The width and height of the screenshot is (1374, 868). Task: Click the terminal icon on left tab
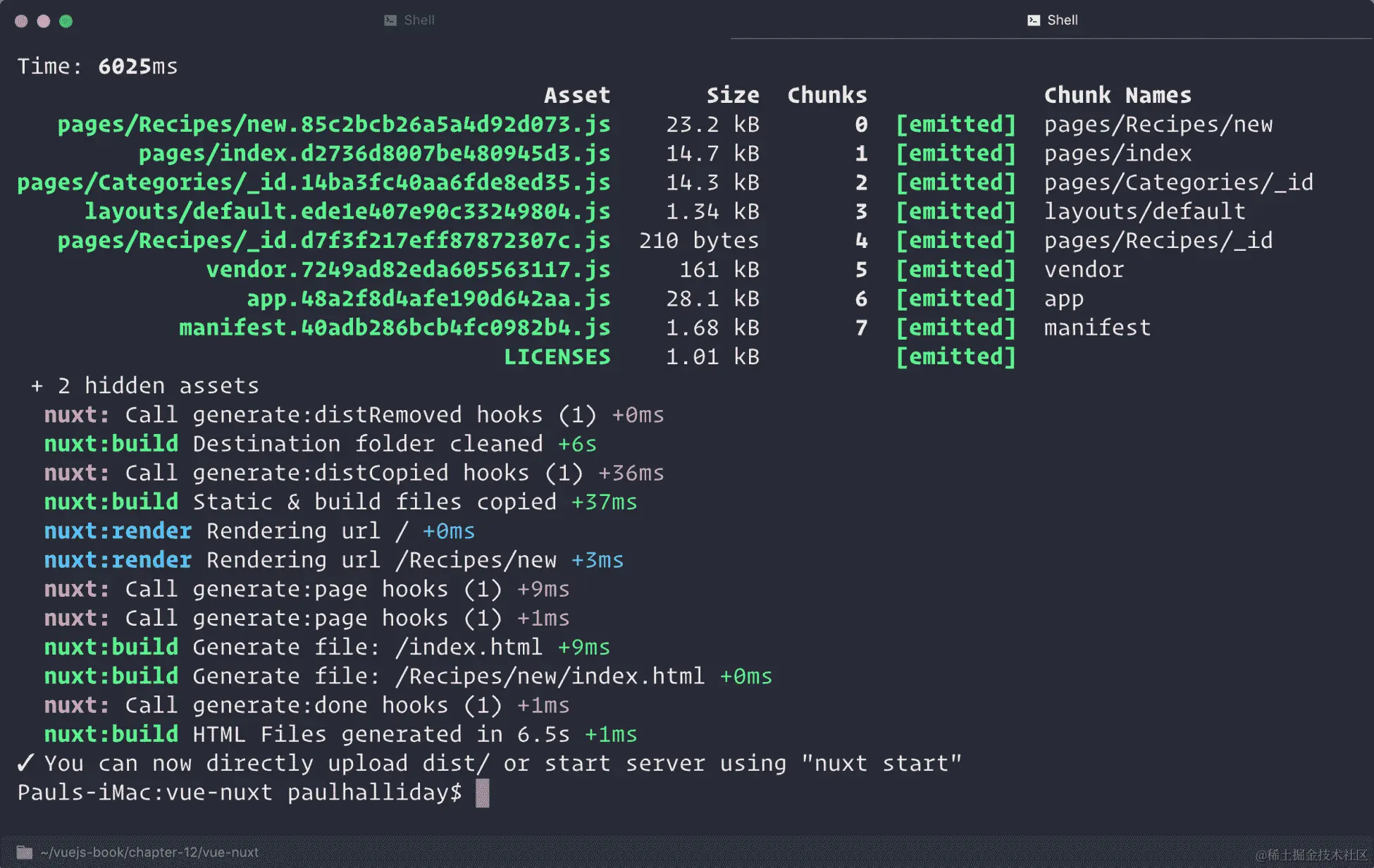tap(390, 20)
